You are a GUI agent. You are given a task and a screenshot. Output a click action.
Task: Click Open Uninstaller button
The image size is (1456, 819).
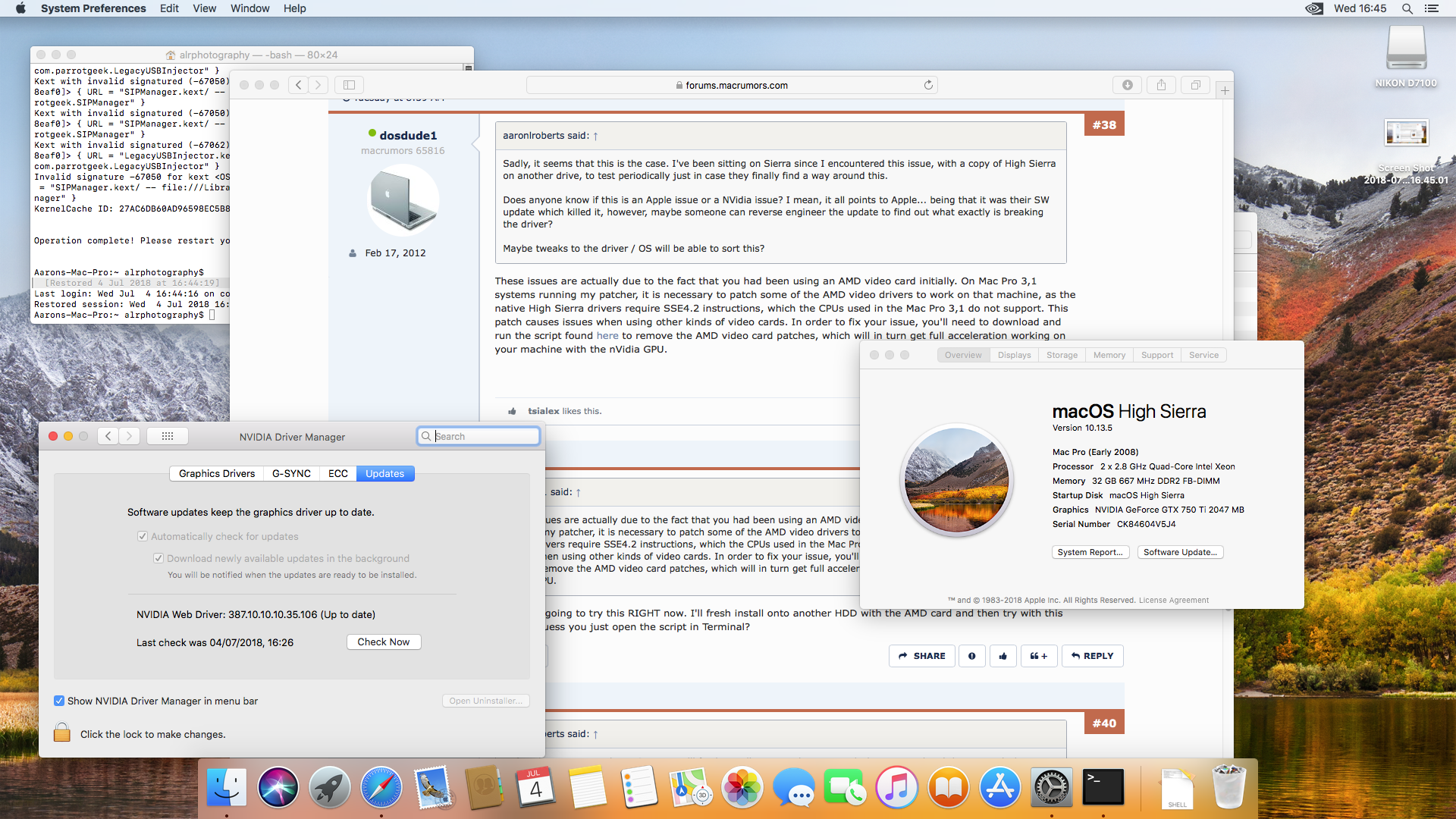[485, 701]
